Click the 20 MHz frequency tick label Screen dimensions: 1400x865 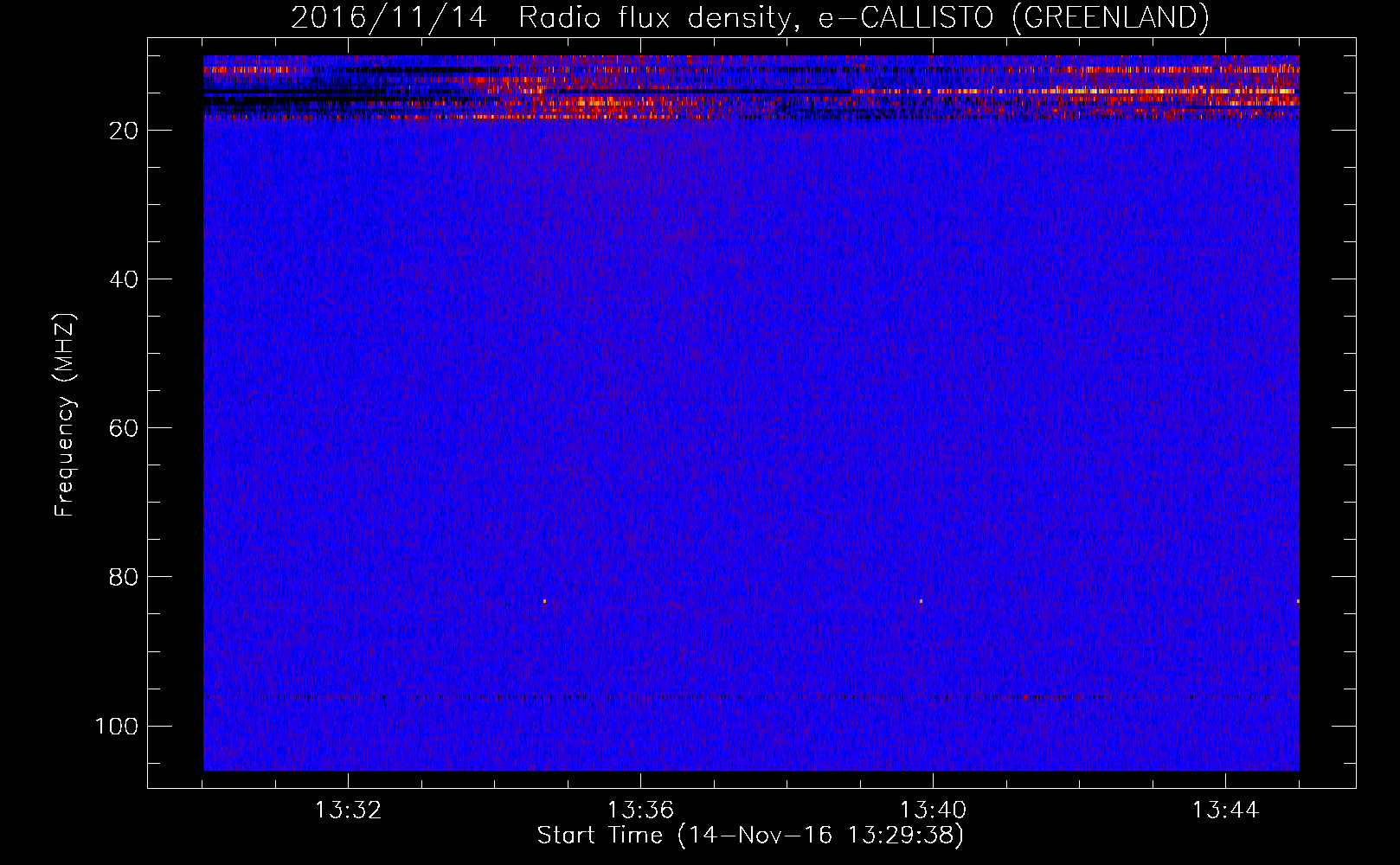tap(125, 131)
